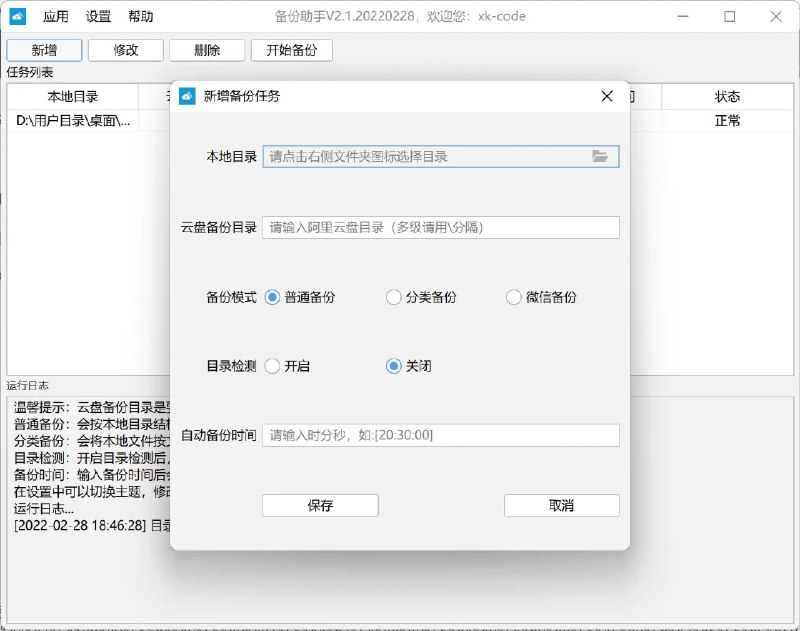Close the 新增备份任务 dialog
Viewport: 800px width, 631px height.
606,97
